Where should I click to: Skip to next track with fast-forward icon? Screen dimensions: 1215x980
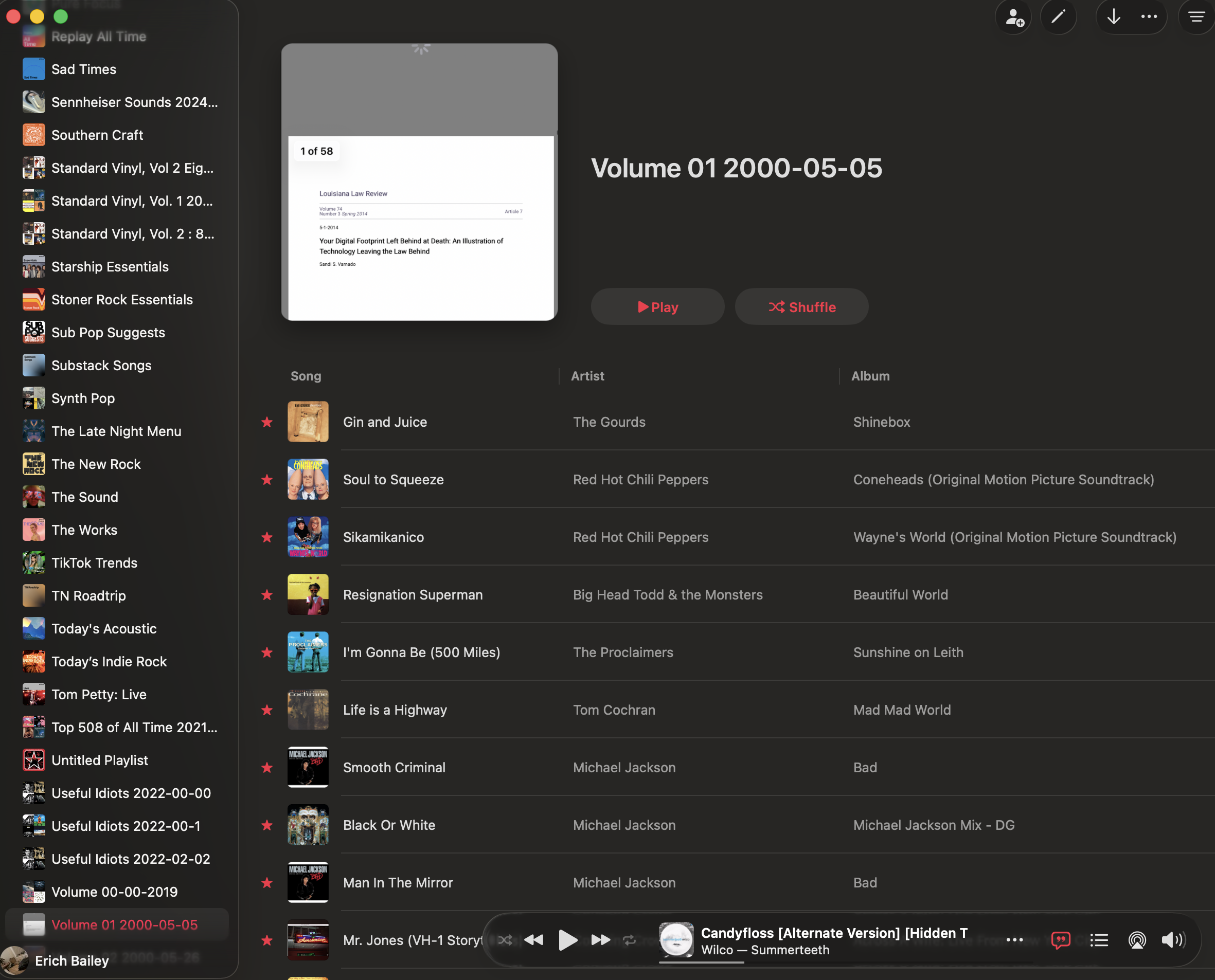600,940
